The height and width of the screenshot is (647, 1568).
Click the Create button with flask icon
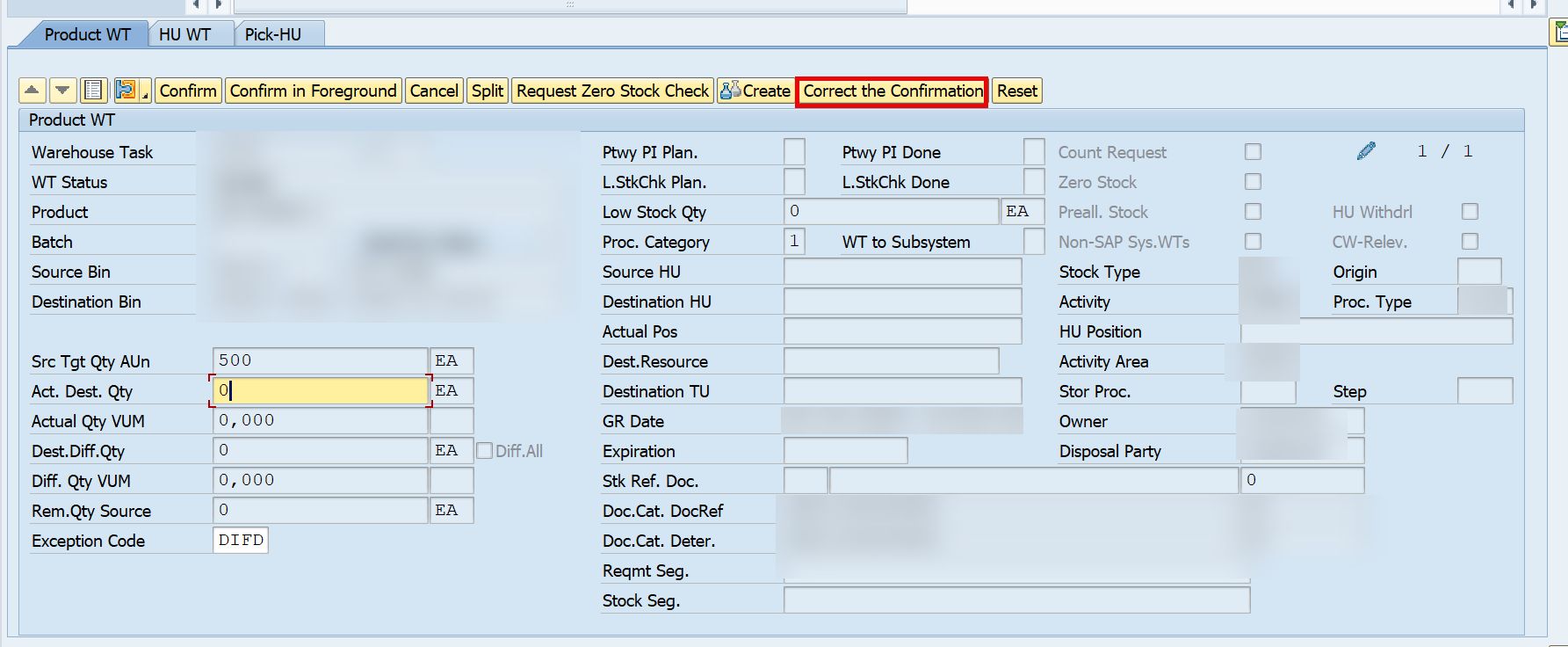point(755,91)
